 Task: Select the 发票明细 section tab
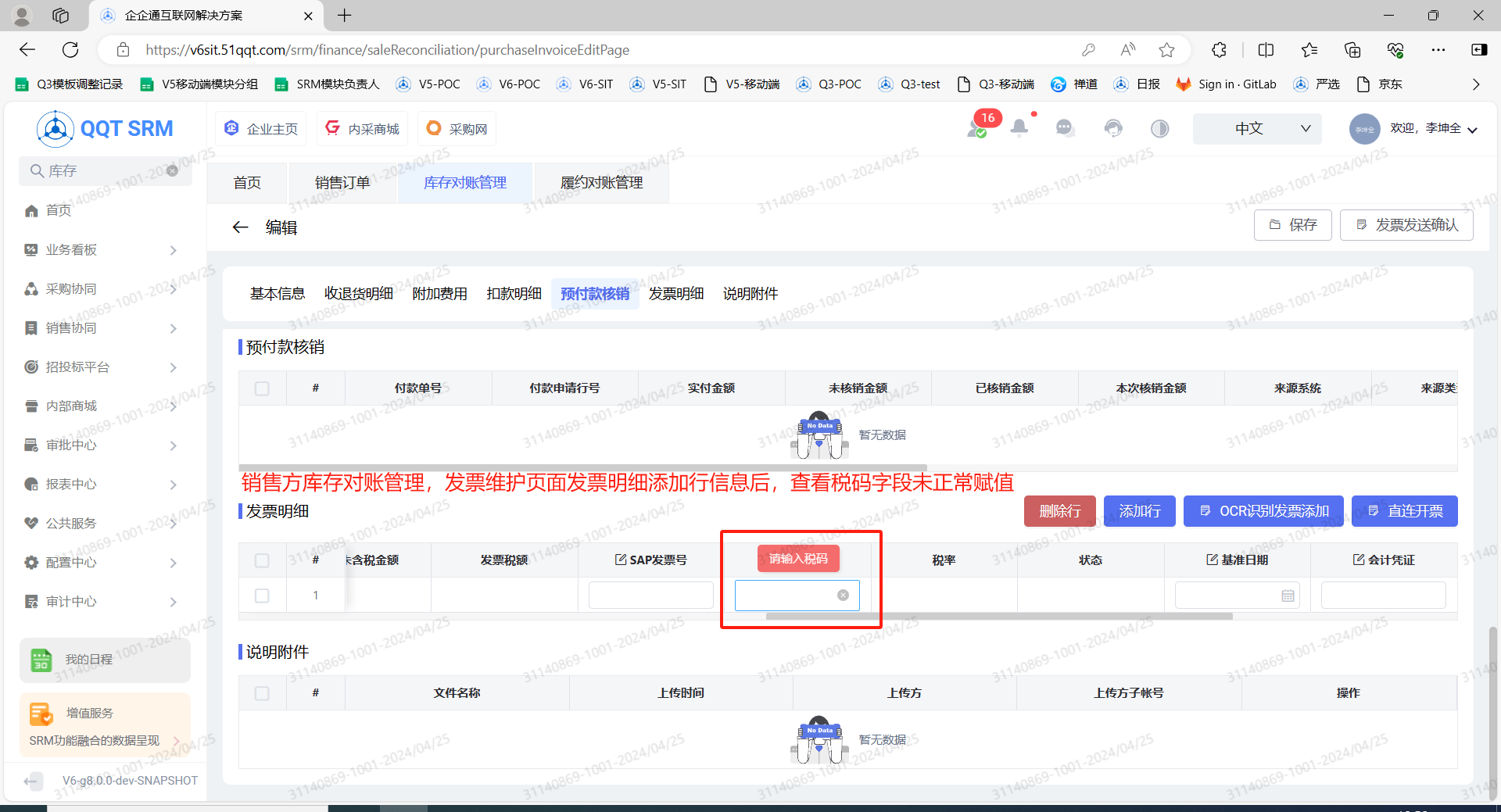point(675,294)
